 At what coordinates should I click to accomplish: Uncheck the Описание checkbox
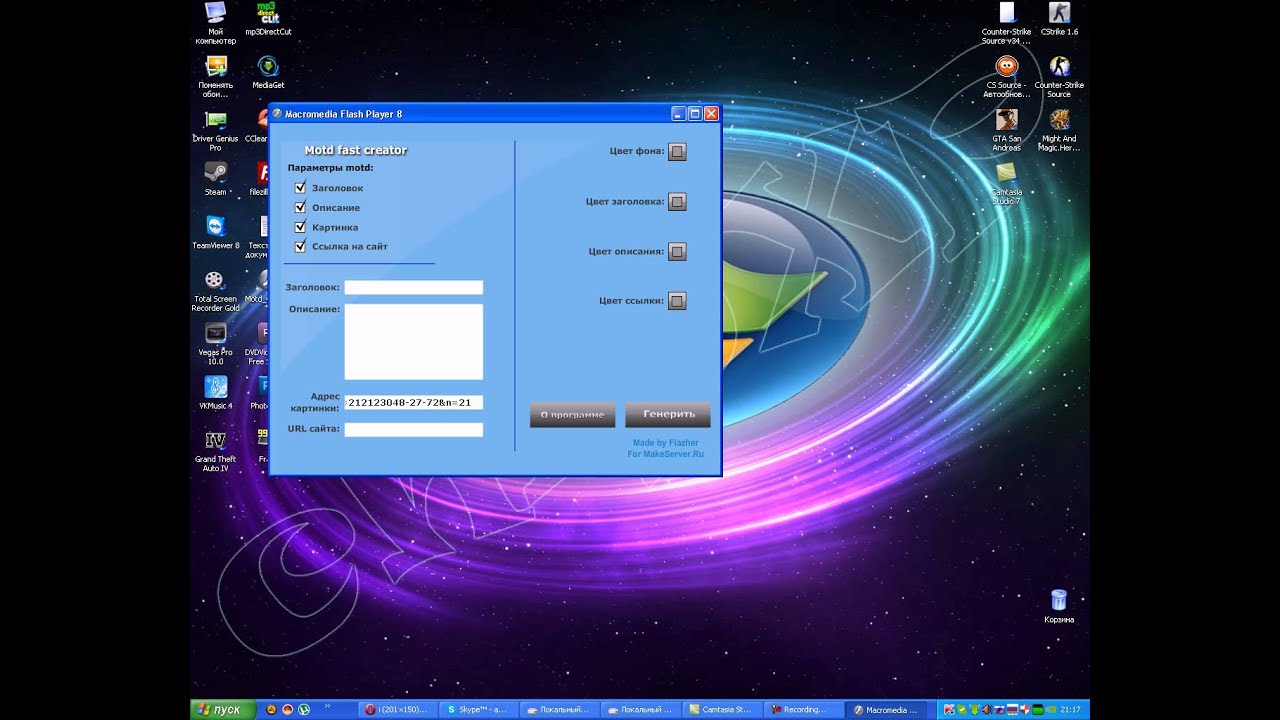[x=300, y=207]
